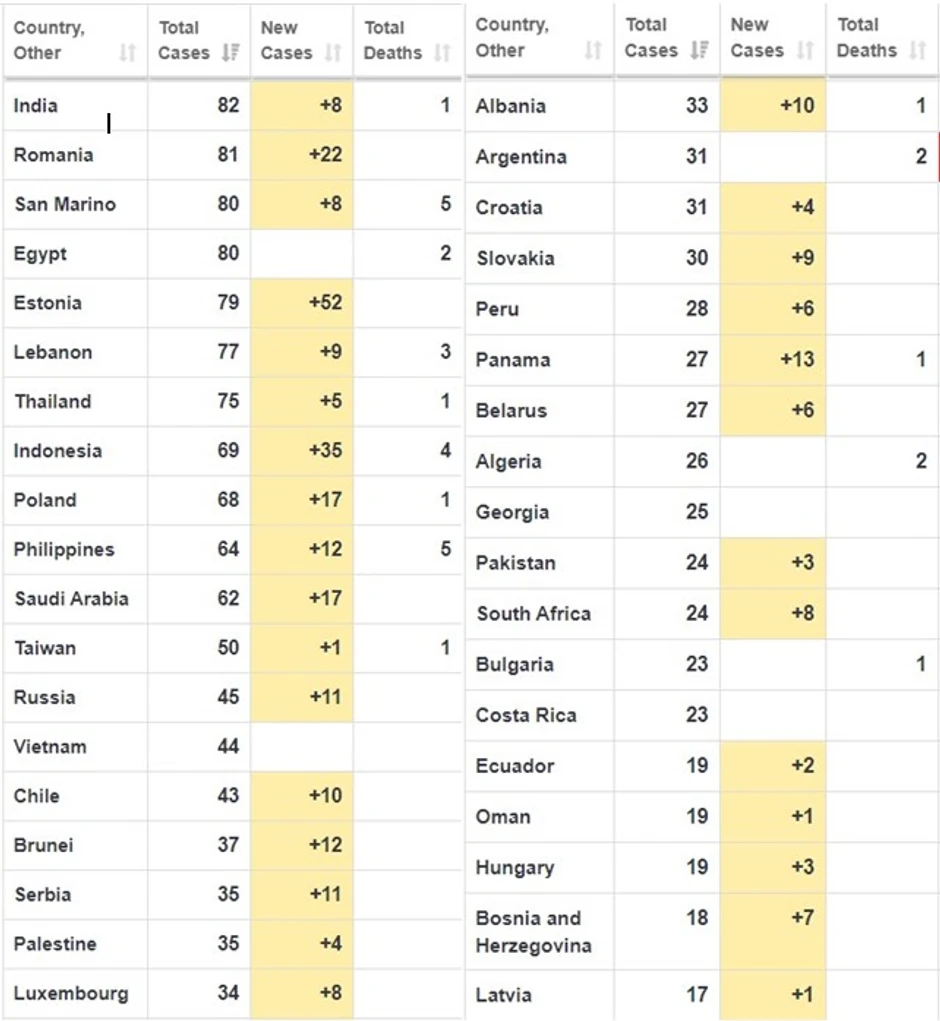Open the San Marino country link

click(x=65, y=204)
